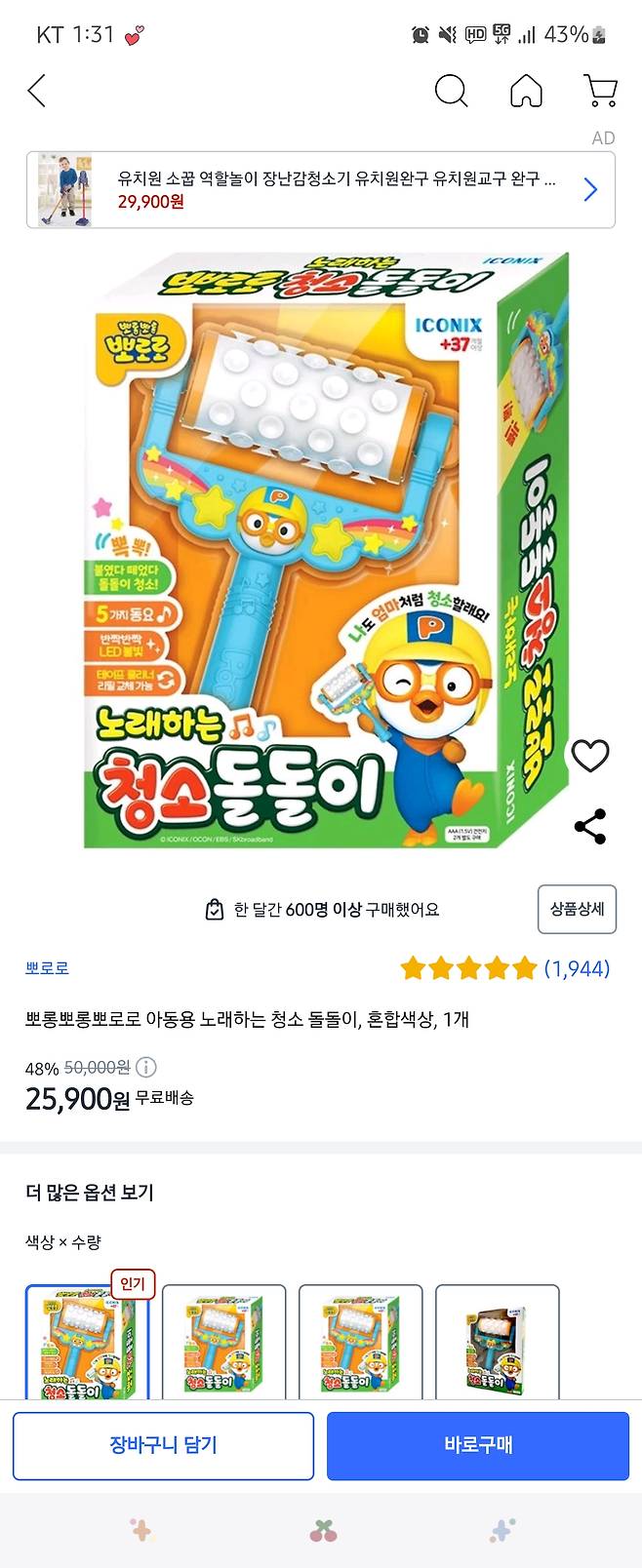Tap the blue 바로구매 button
The image size is (642, 1568).
[478, 1445]
